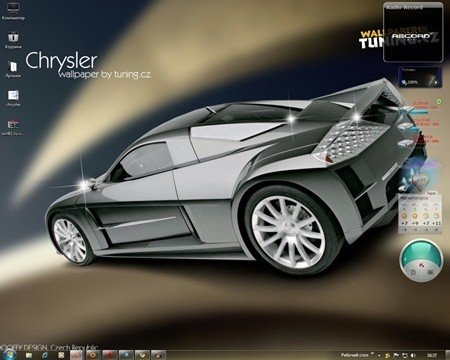Screen dimensions: 450x360
Task: Click the Kaspersky gadget document icon
Action: point(413,272)
